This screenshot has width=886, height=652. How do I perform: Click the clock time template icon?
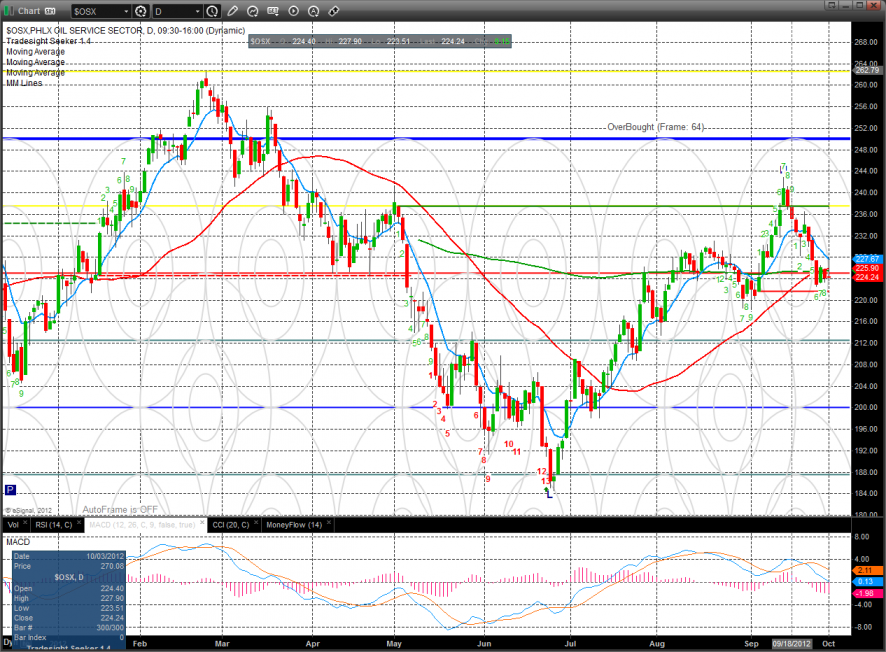(x=212, y=11)
